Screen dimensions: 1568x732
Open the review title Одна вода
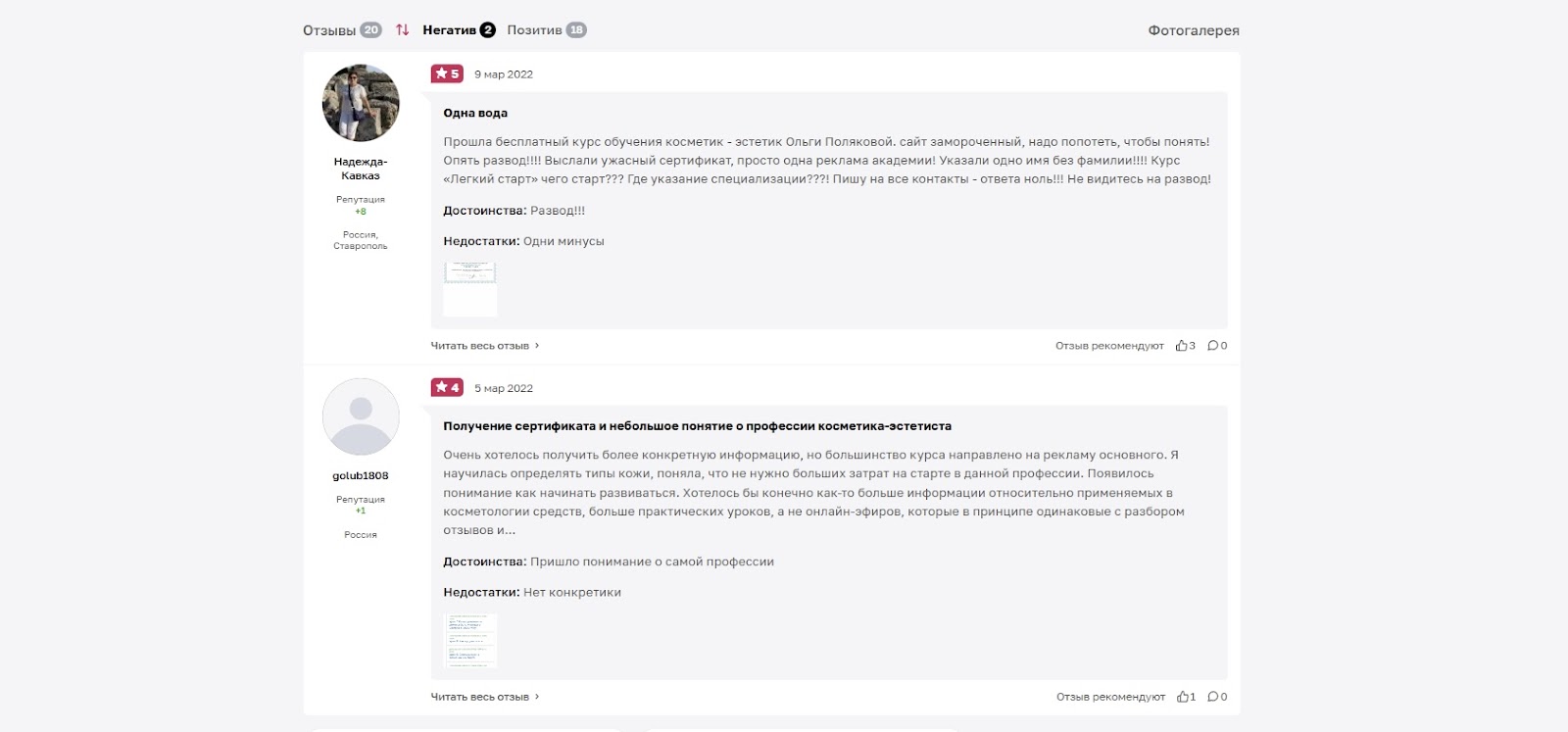point(475,113)
